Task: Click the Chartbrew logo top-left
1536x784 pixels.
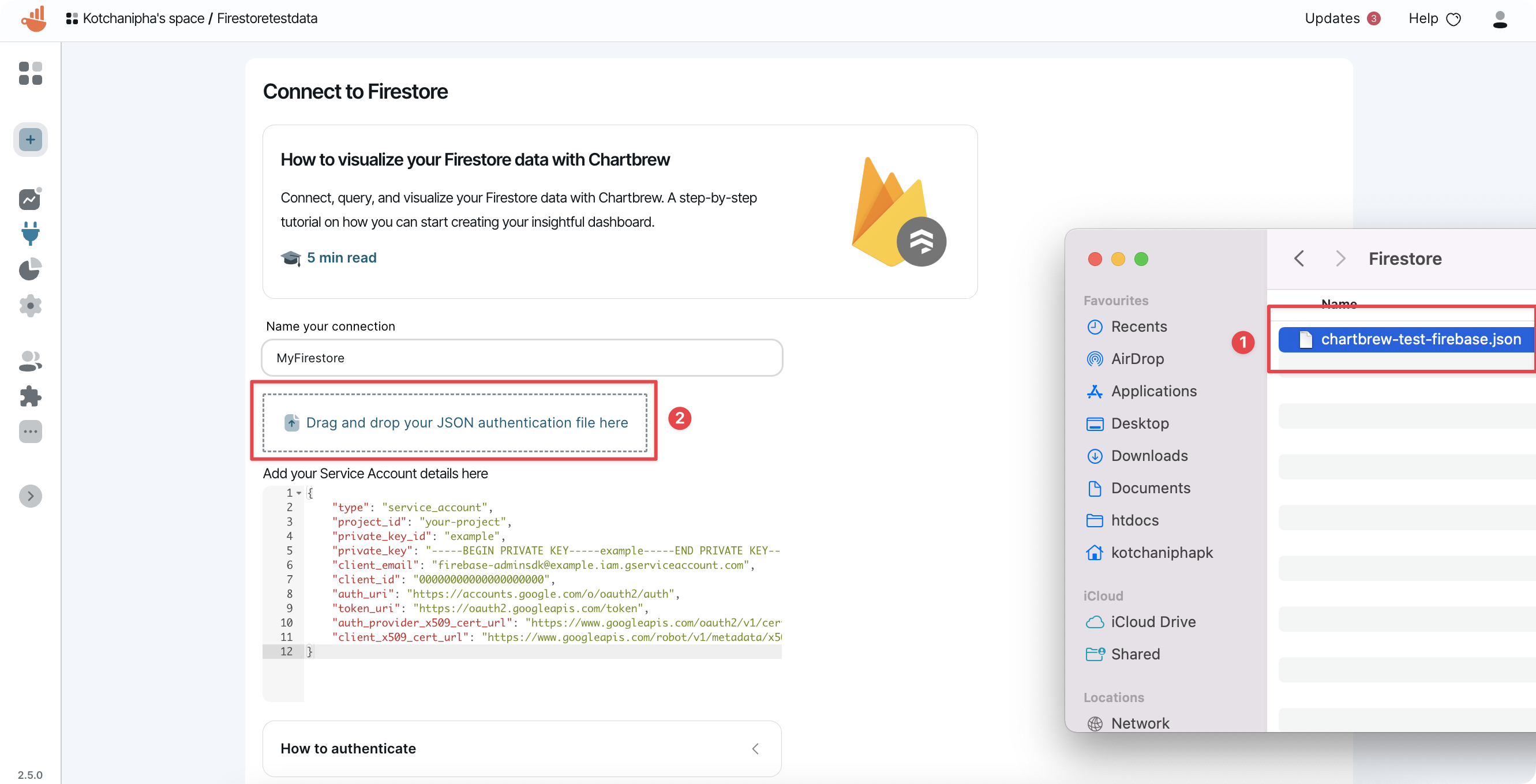Action: (33, 18)
